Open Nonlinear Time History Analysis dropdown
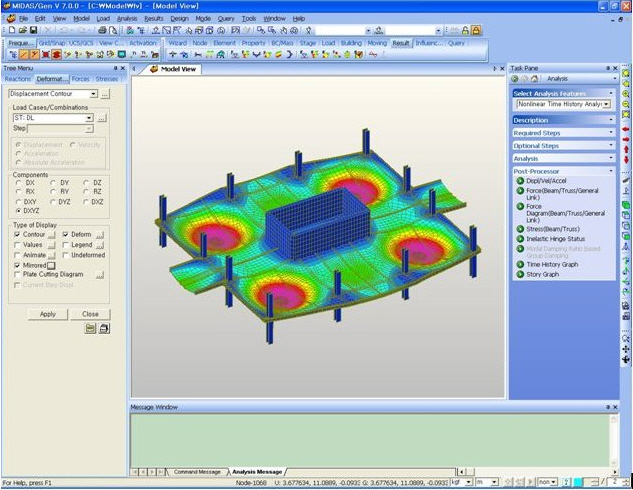633x490 pixels. pos(606,104)
